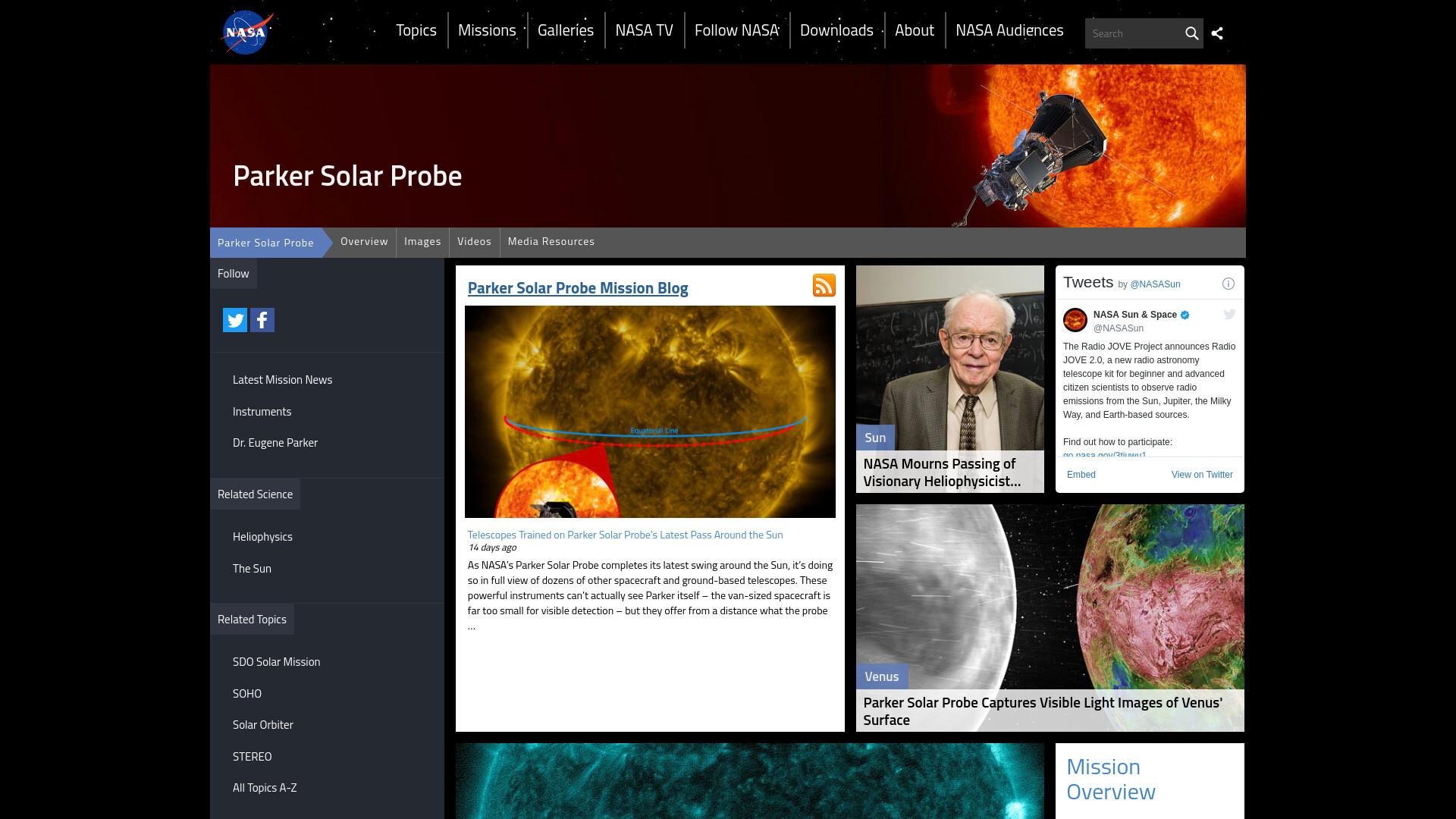1456x819 pixels.
Task: Click the NASA logo
Action: [x=247, y=33]
